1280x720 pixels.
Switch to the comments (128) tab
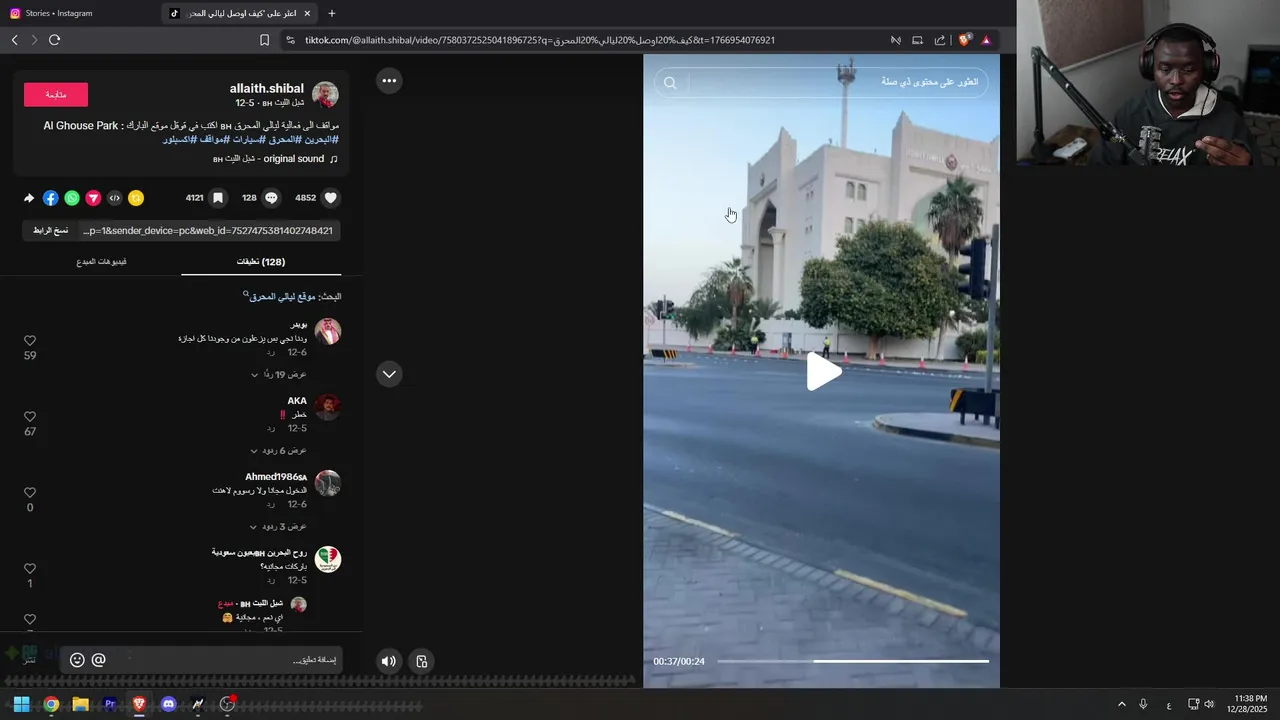coord(261,262)
